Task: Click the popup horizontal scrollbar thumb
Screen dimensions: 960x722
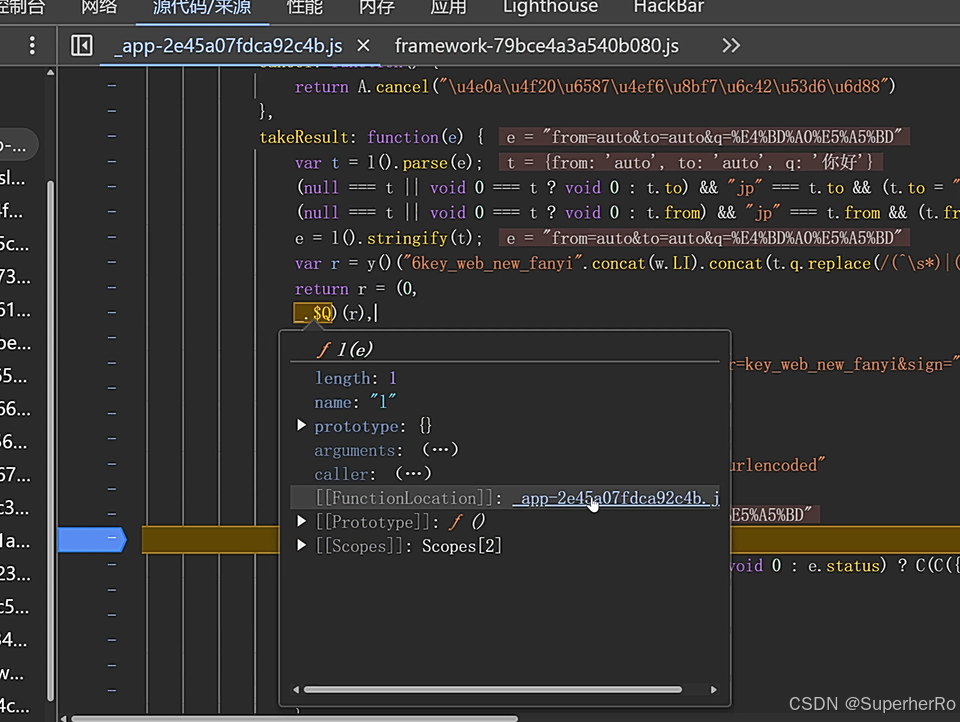Action: 493,690
